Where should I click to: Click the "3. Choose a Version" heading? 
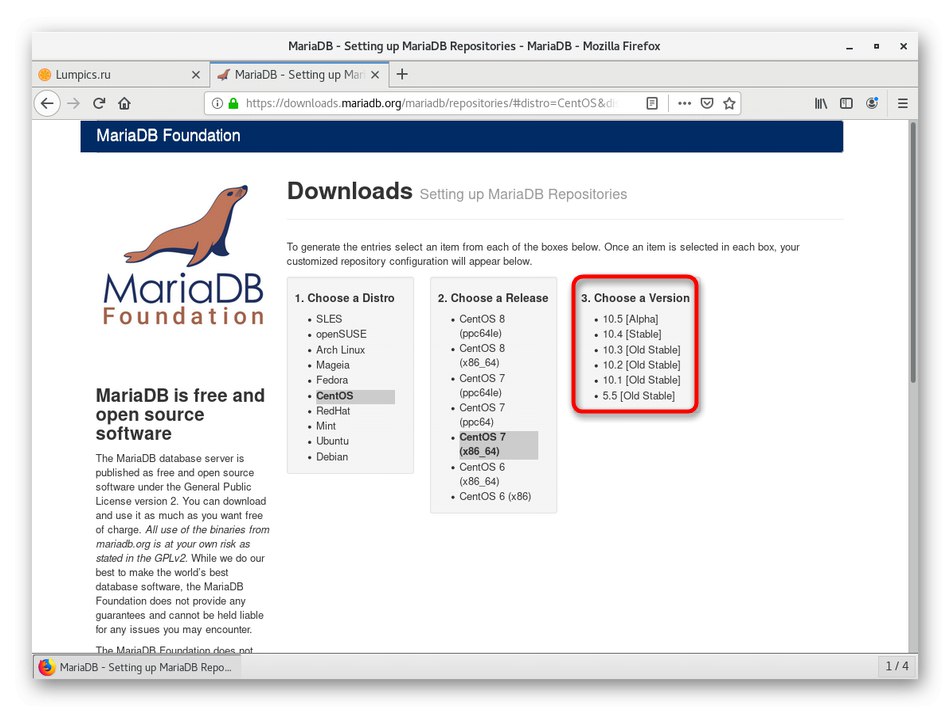point(636,298)
